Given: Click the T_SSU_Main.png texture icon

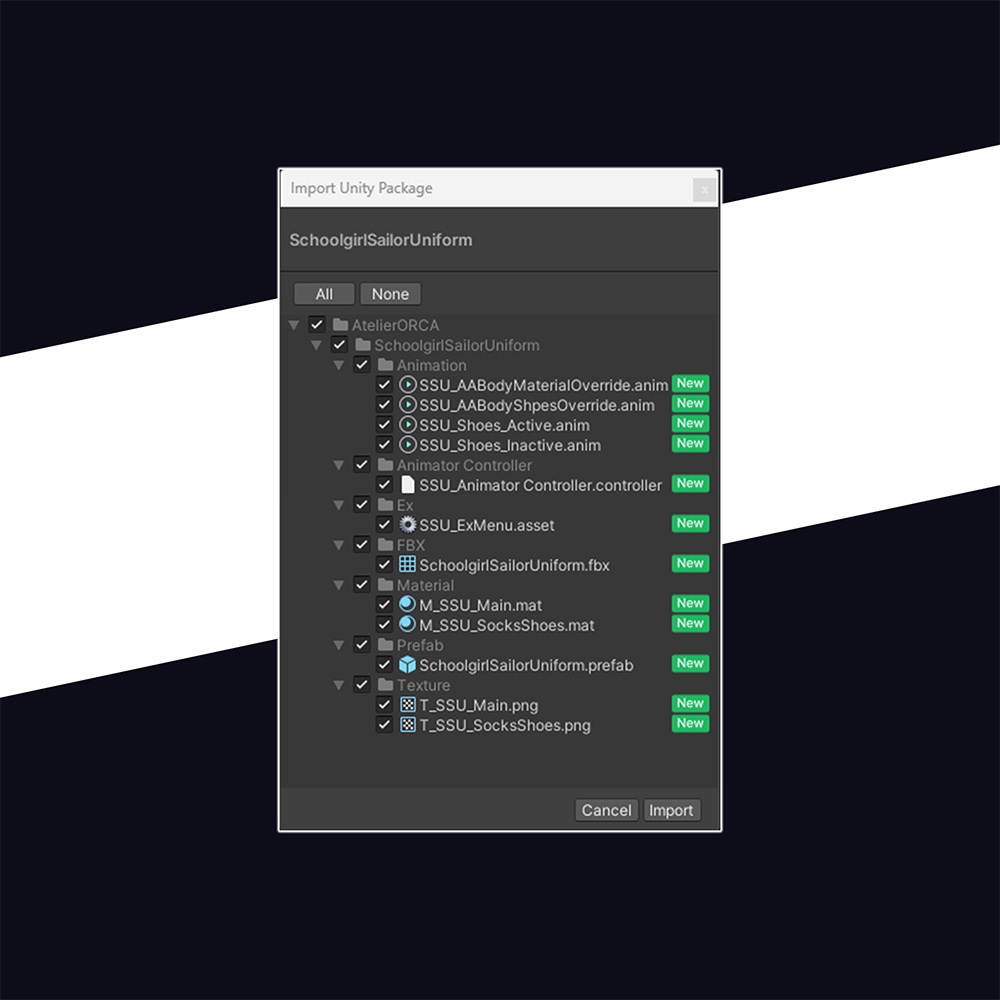Looking at the screenshot, I should tap(408, 705).
